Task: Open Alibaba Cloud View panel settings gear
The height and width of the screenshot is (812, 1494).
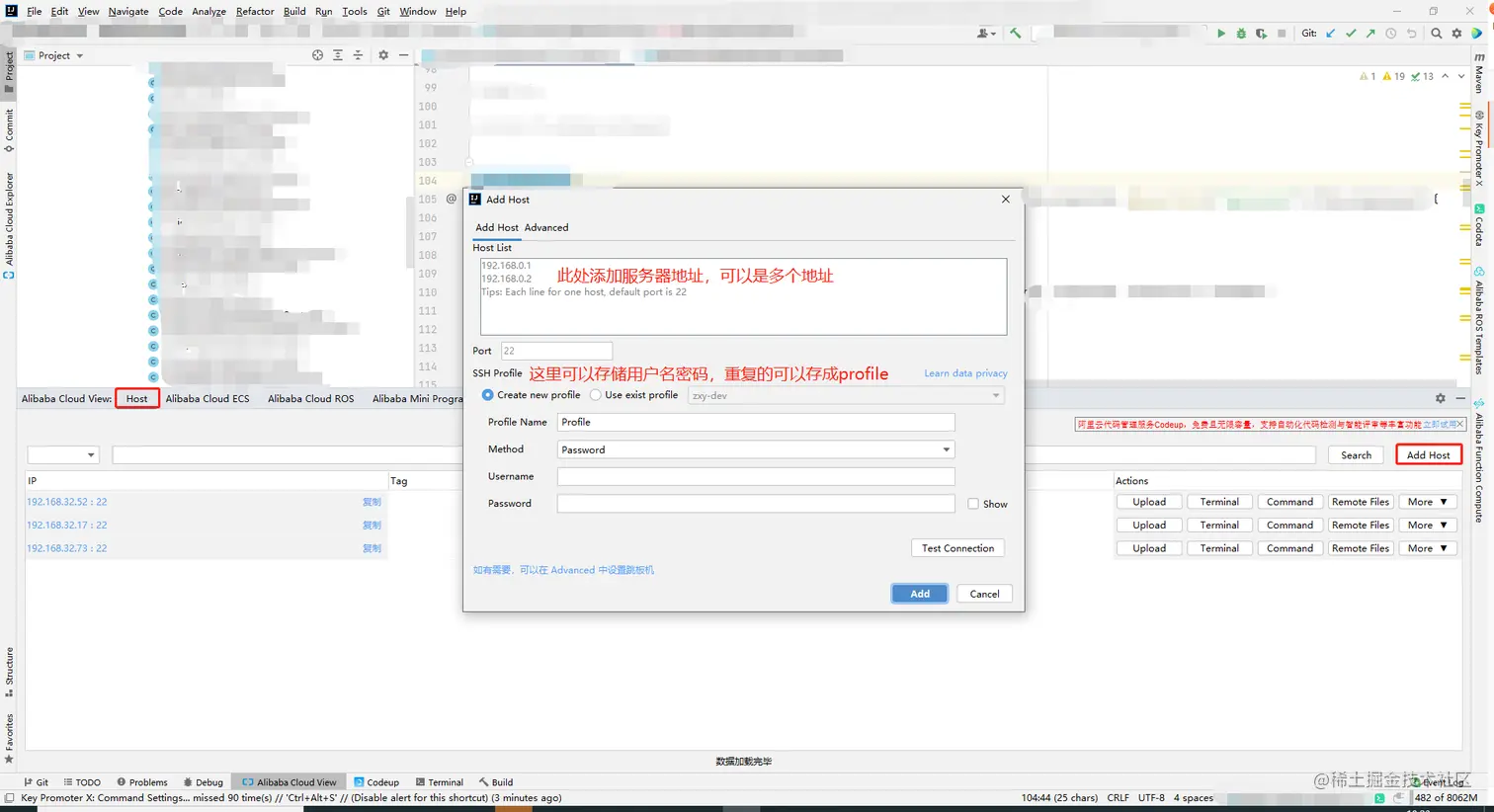Action: [x=1441, y=398]
